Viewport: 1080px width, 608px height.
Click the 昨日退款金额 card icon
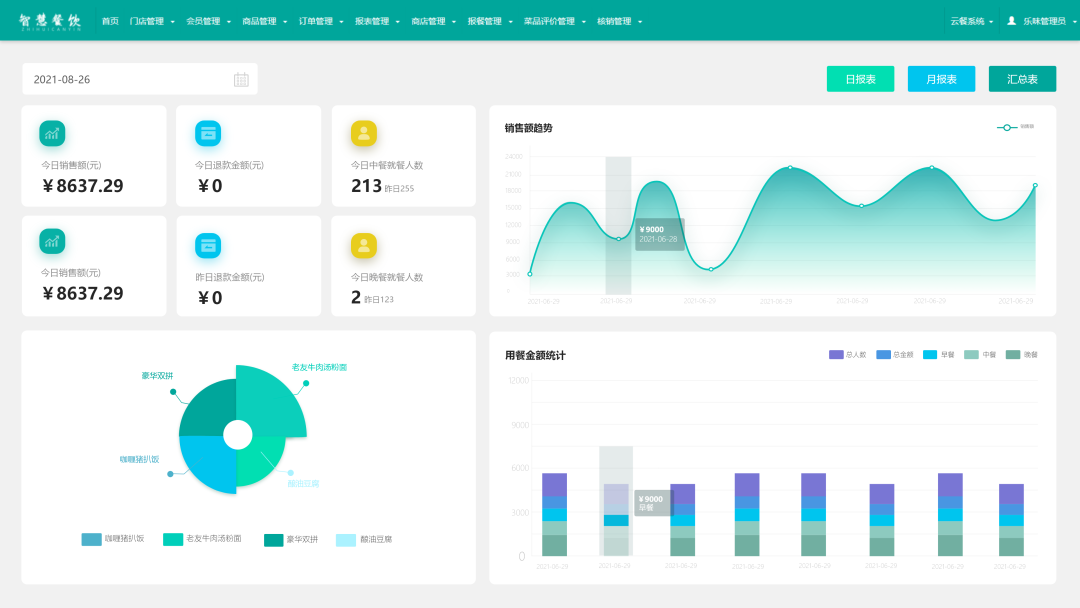tap(208, 245)
